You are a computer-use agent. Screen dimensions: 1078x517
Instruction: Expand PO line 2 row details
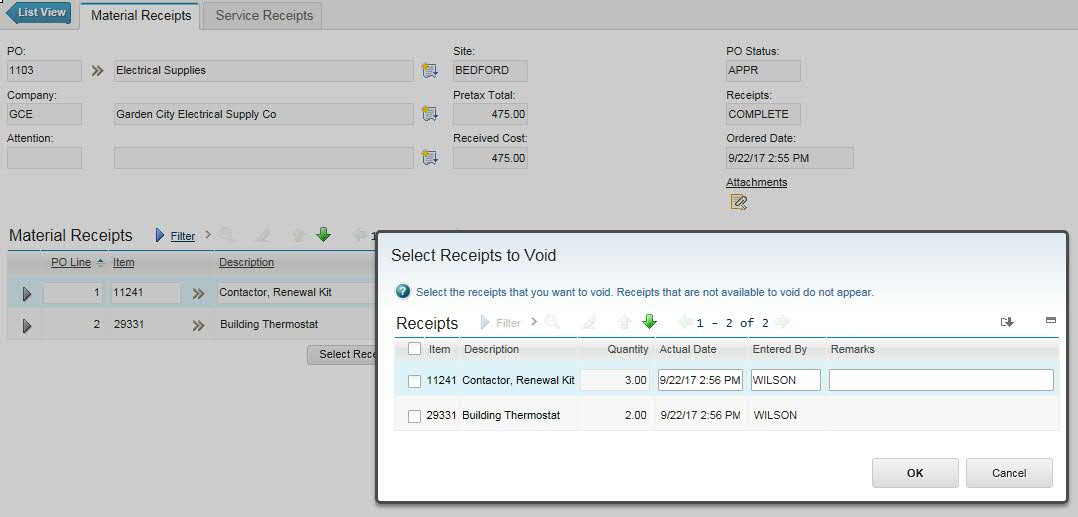(x=26, y=326)
